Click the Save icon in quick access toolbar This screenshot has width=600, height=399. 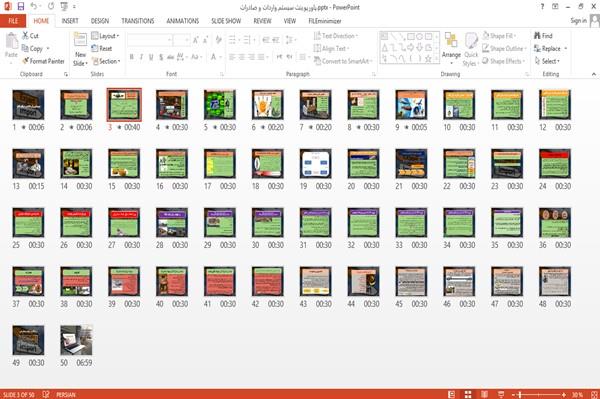[x=21, y=6]
